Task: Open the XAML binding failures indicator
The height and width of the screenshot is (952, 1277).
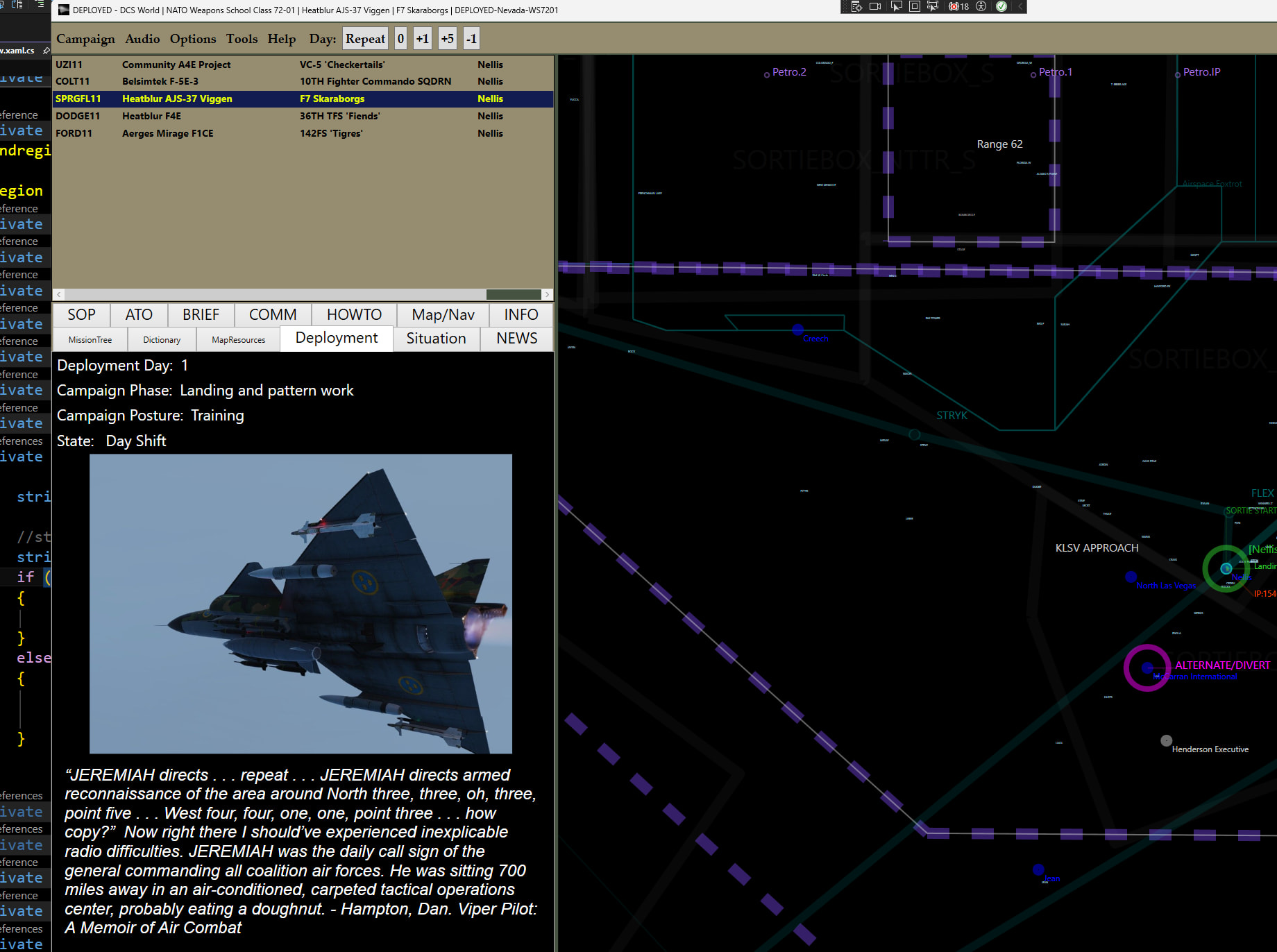Action: coord(959,6)
